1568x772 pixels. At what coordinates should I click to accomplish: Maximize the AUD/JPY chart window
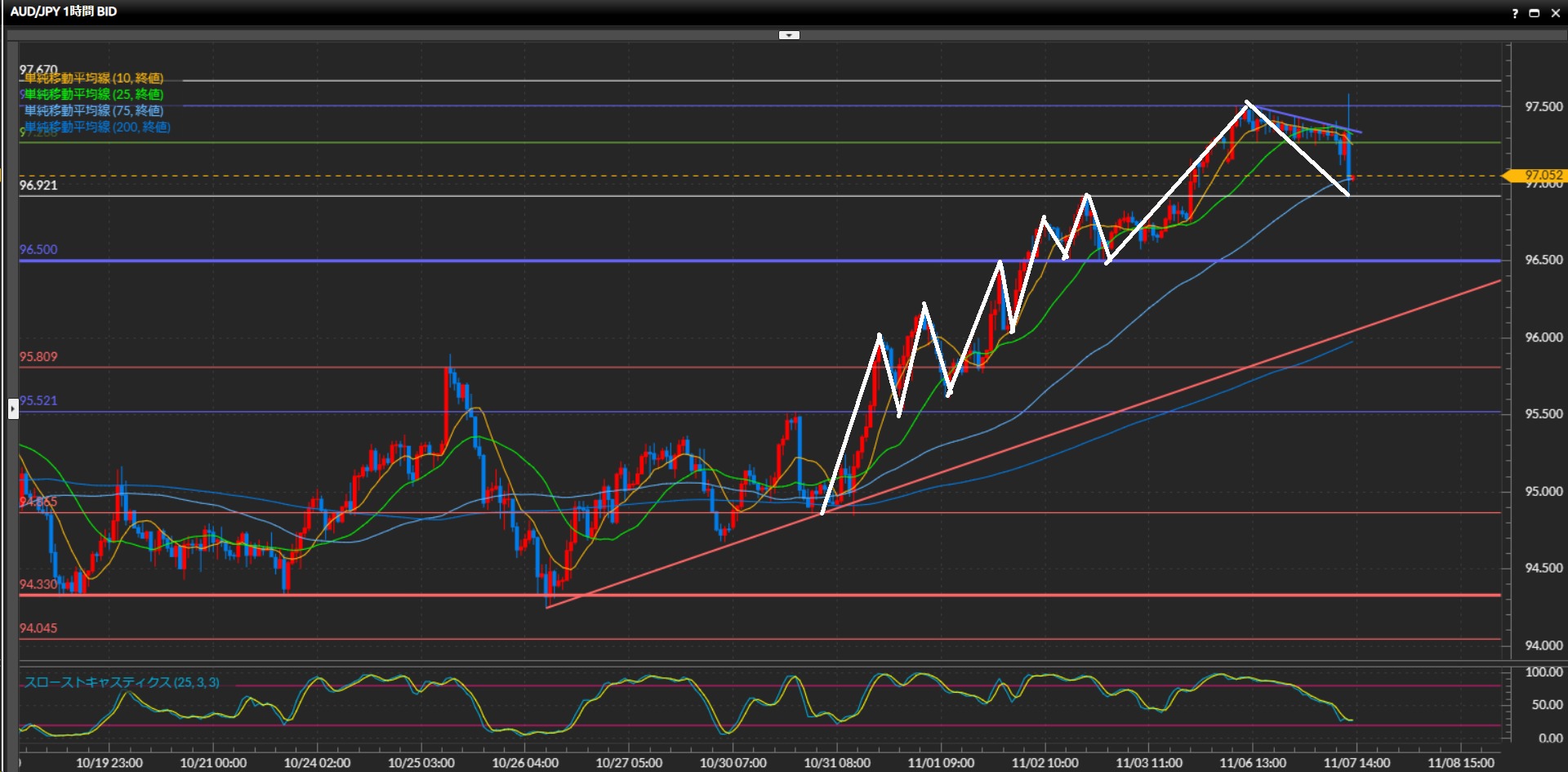click(x=1534, y=13)
